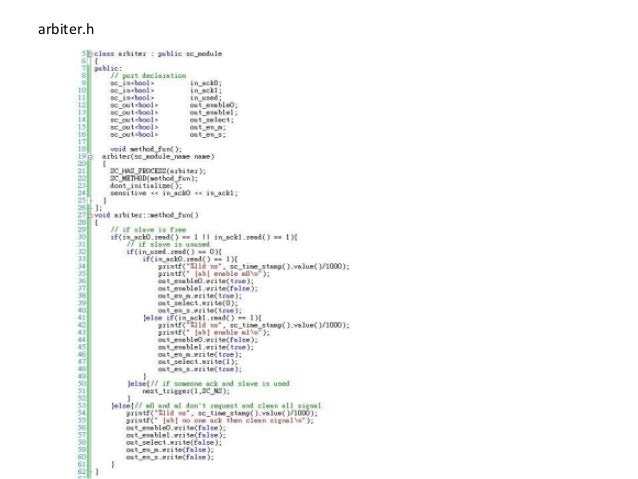Click the '[ab] enable m0' printf line
The width and height of the screenshot is (638, 479).
[214, 274]
